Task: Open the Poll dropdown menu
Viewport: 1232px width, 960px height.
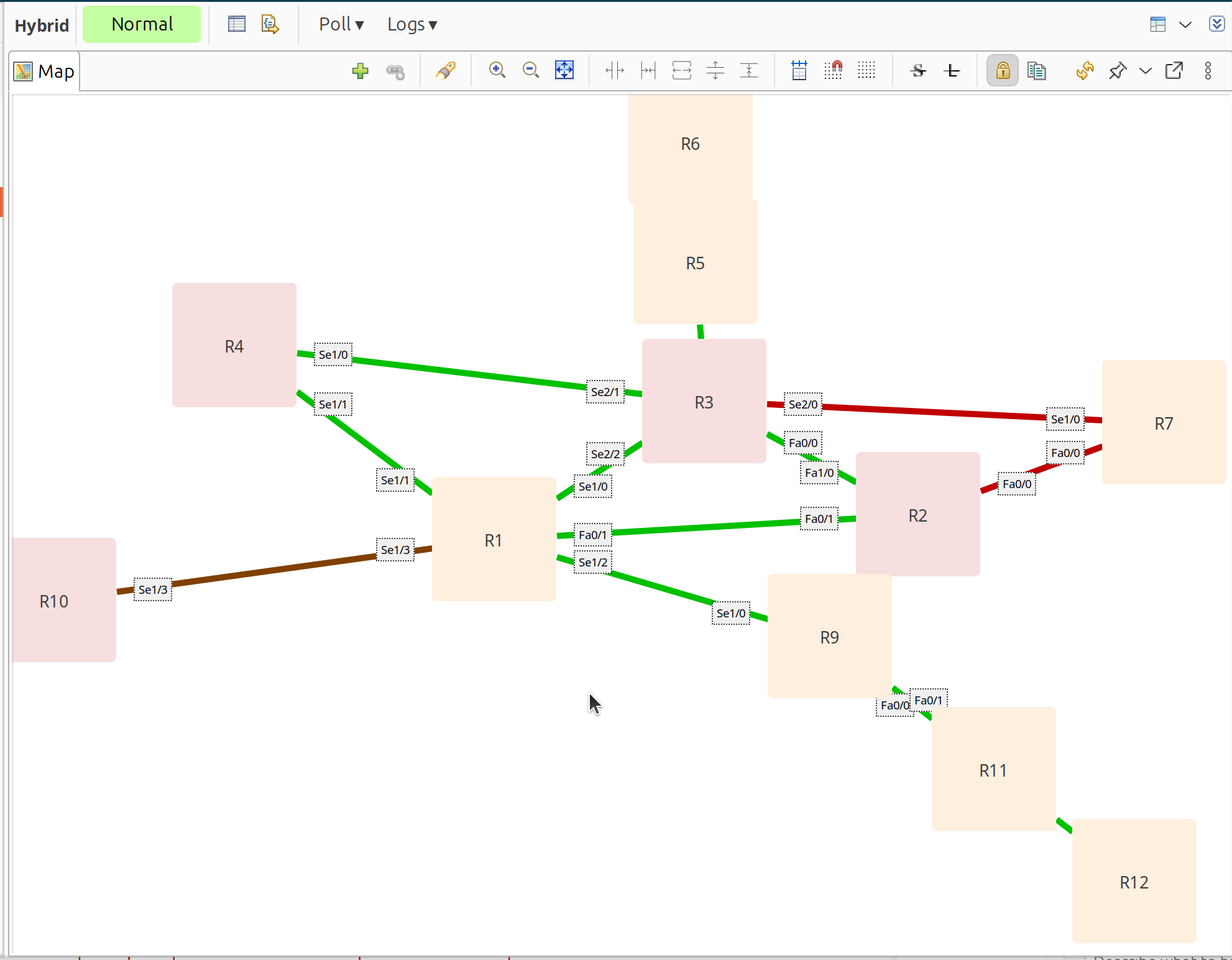Action: (x=341, y=24)
